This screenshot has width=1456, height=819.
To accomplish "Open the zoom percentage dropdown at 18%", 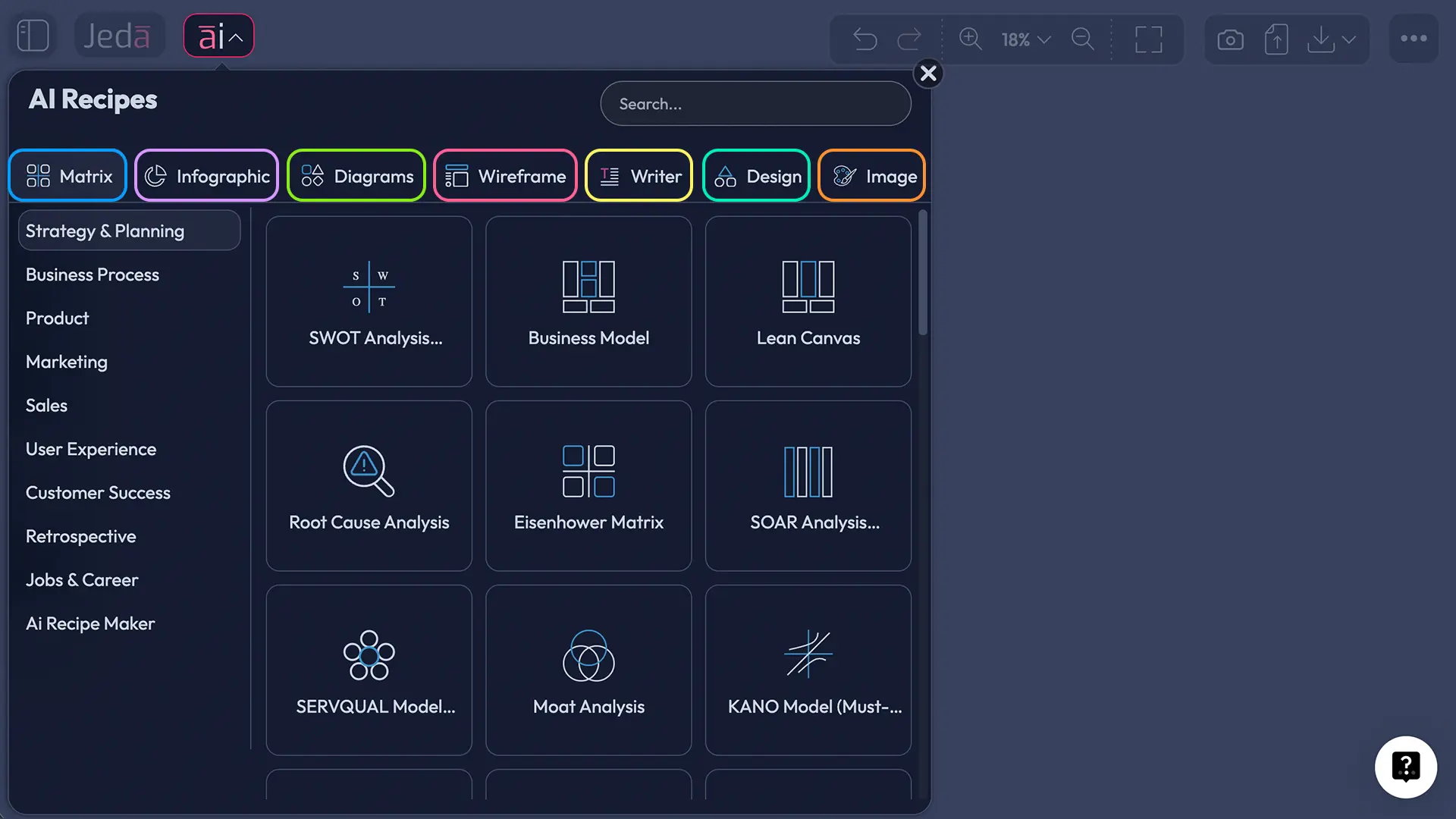I will (1024, 39).
